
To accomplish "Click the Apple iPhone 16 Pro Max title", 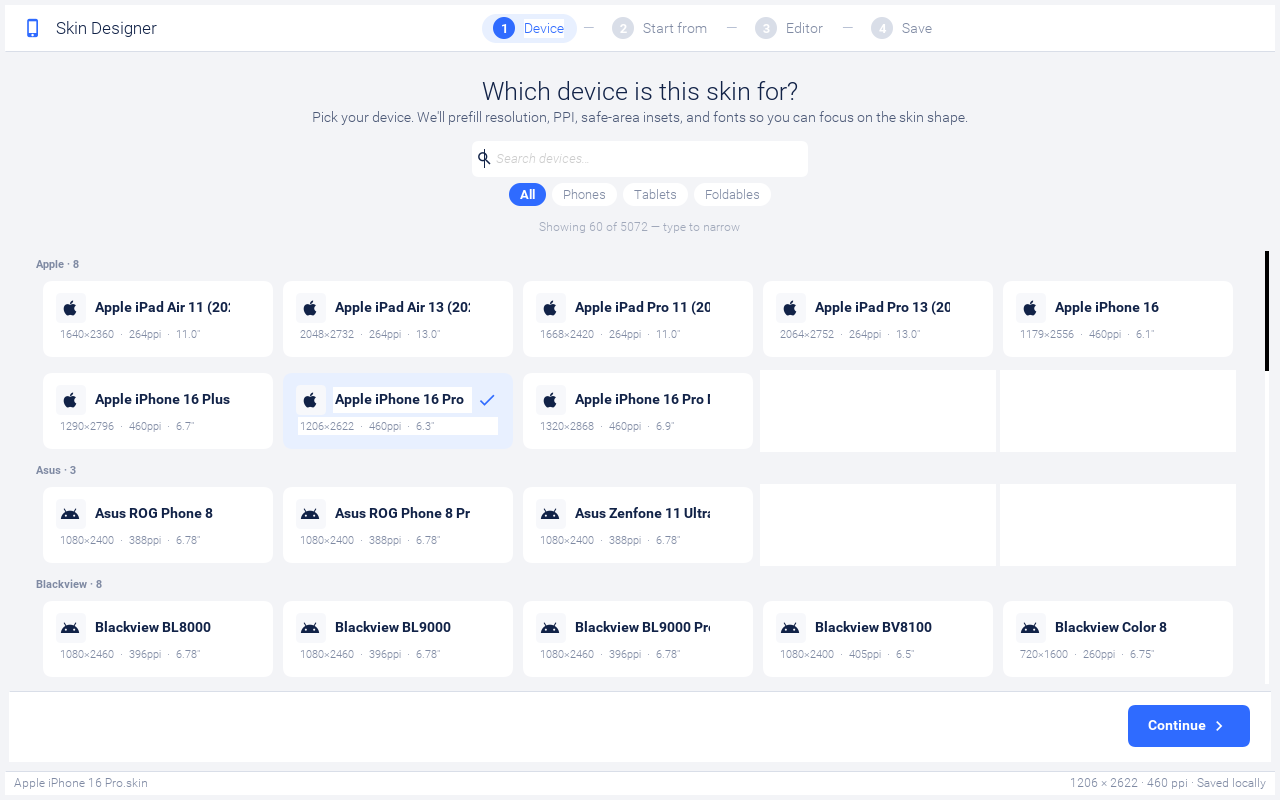I will [642, 399].
